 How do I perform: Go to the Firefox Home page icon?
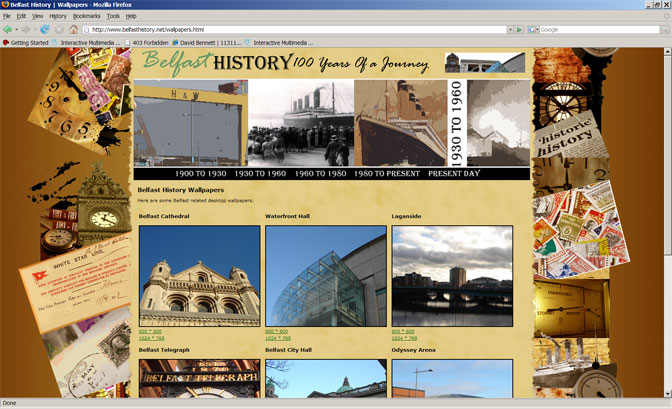pos(73,29)
